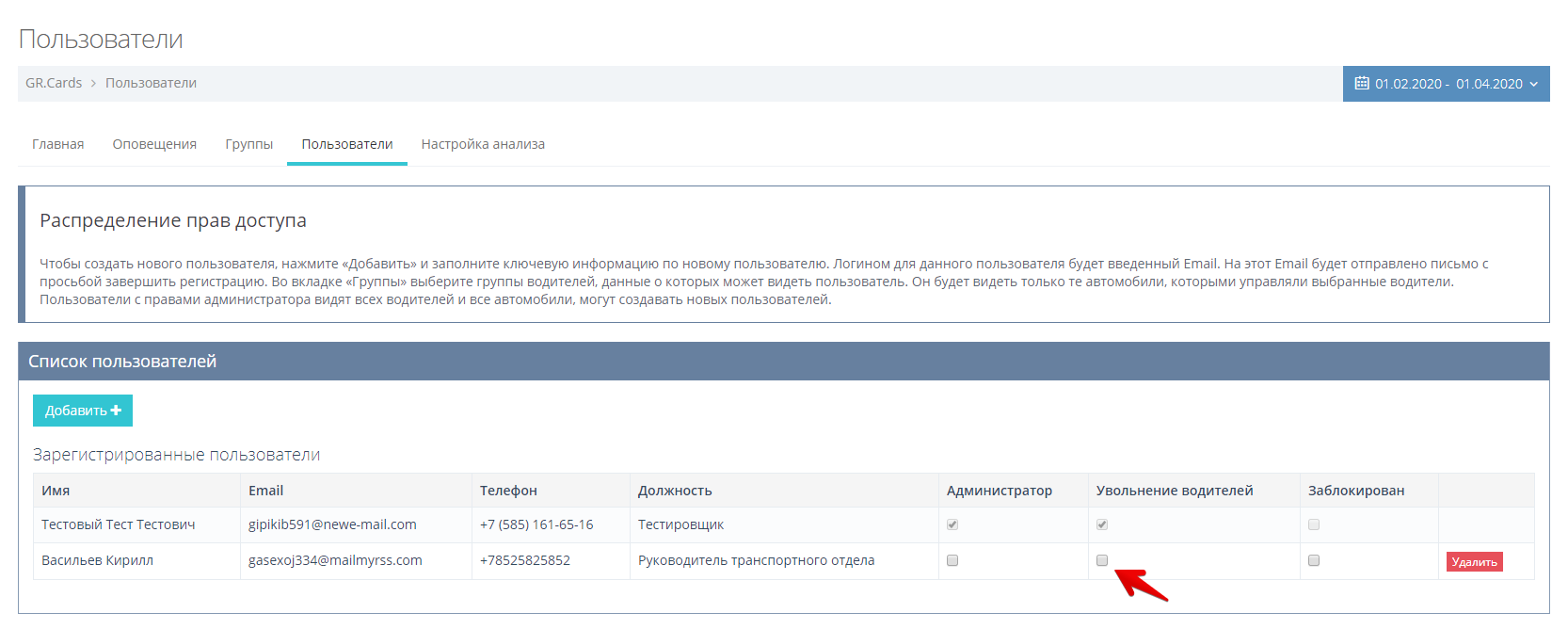Select the Пользователи tab
This screenshot has height=629, width=1568.
[347, 144]
